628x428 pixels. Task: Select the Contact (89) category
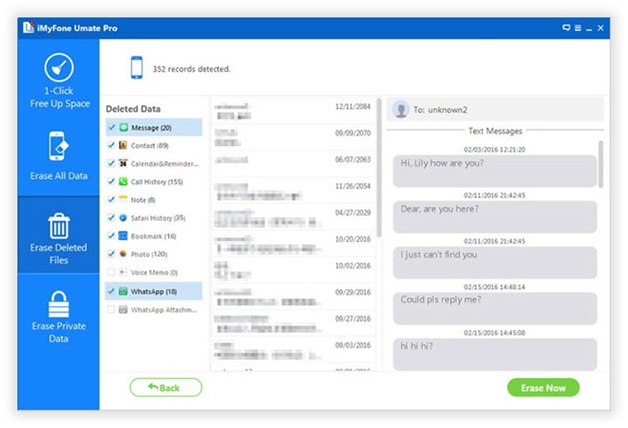150,146
